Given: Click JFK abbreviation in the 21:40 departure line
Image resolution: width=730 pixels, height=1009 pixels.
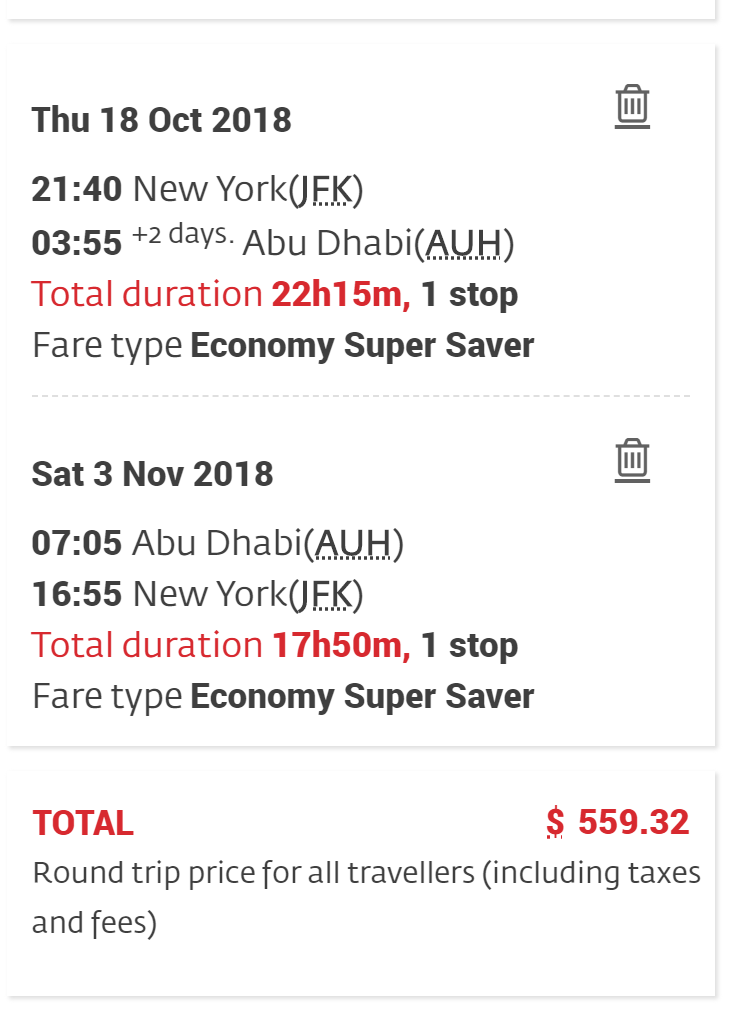Looking at the screenshot, I should click(x=326, y=189).
